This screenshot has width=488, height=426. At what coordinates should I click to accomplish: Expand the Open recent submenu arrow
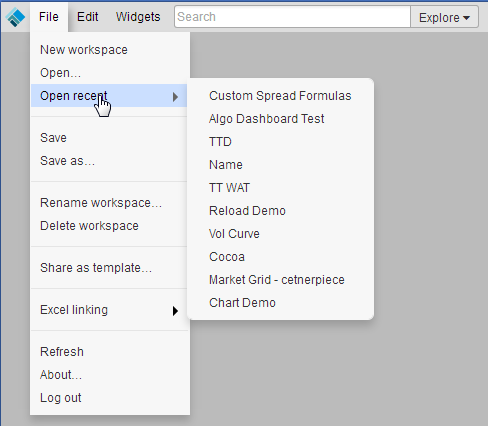(x=175, y=97)
